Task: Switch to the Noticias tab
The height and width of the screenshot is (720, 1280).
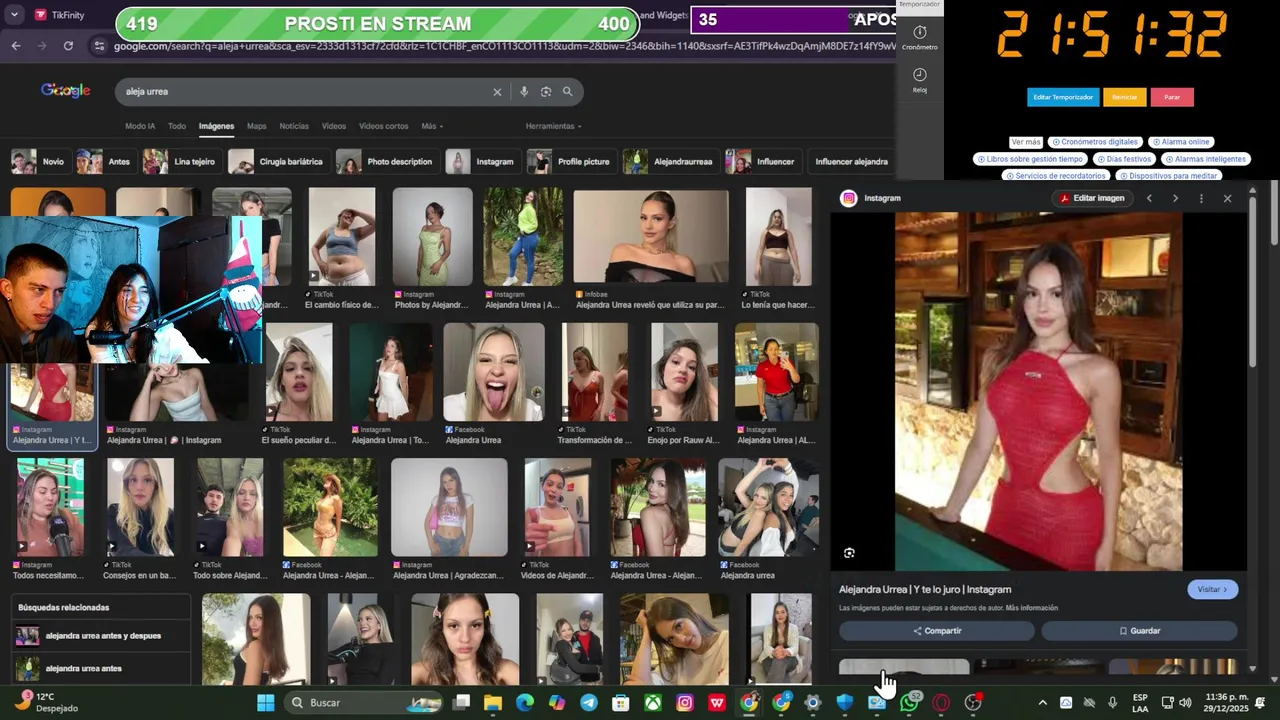Action: [x=294, y=126]
